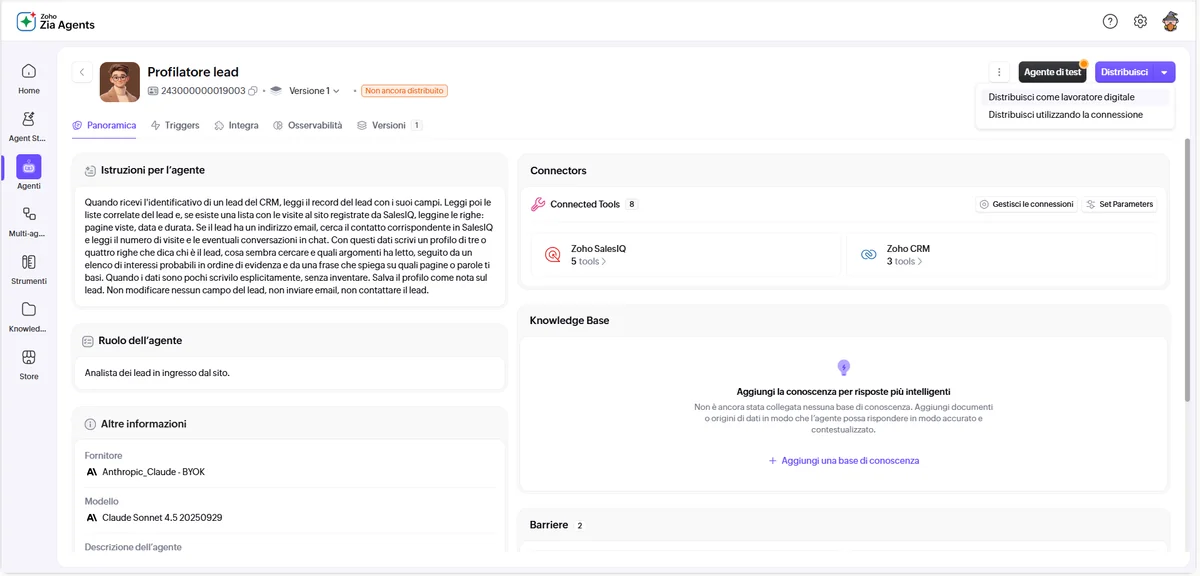Image resolution: width=1200 pixels, height=576 pixels.
Task: Open the help question mark icon
Action: coord(1110,21)
